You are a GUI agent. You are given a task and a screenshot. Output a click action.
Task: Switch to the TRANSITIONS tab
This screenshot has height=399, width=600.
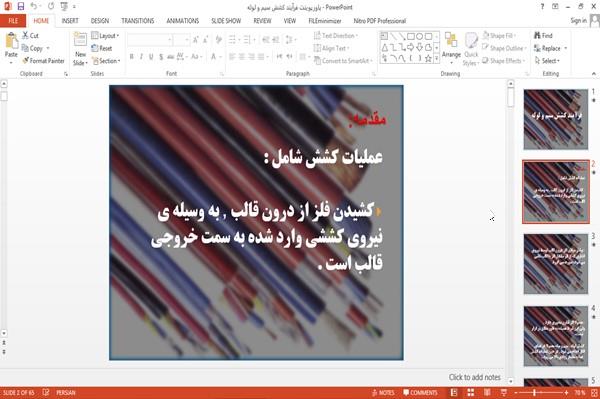click(x=138, y=21)
